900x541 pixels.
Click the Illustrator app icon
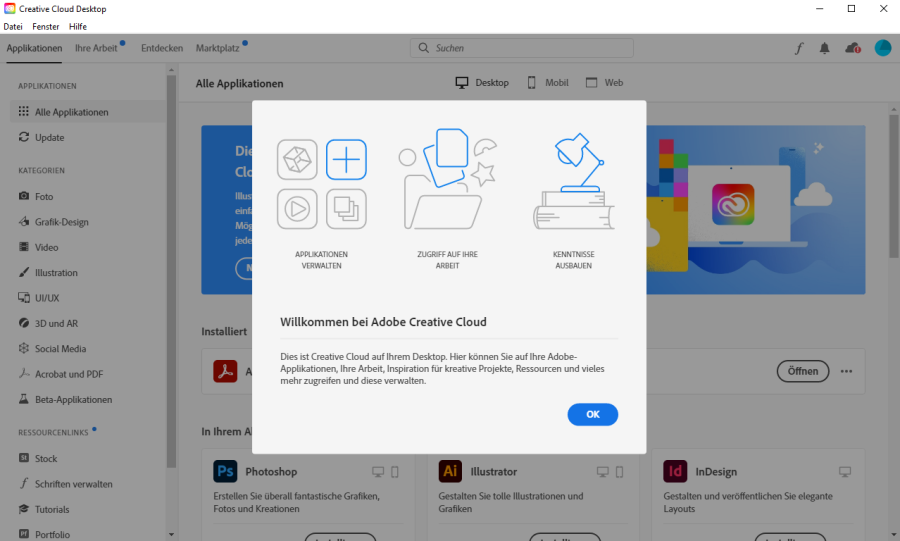(x=451, y=471)
